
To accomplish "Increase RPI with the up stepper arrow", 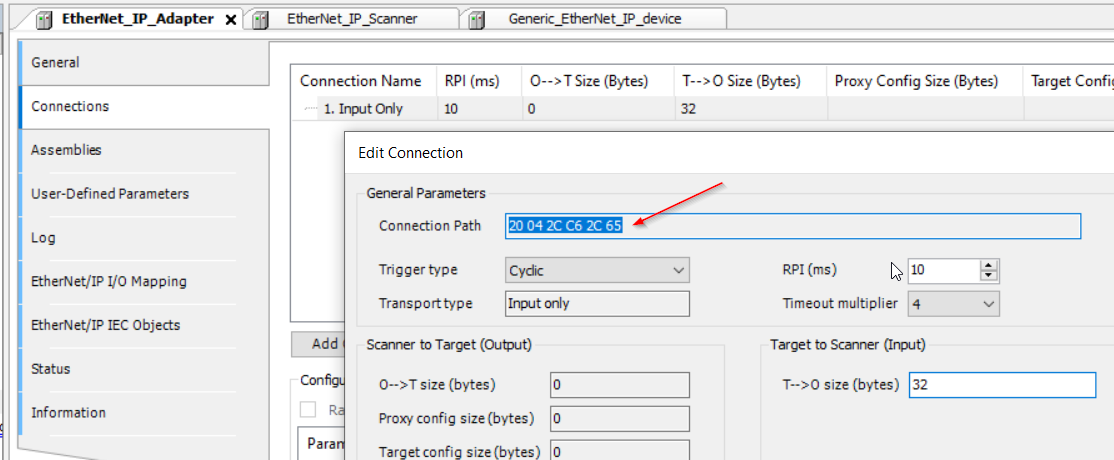I will (989, 264).
